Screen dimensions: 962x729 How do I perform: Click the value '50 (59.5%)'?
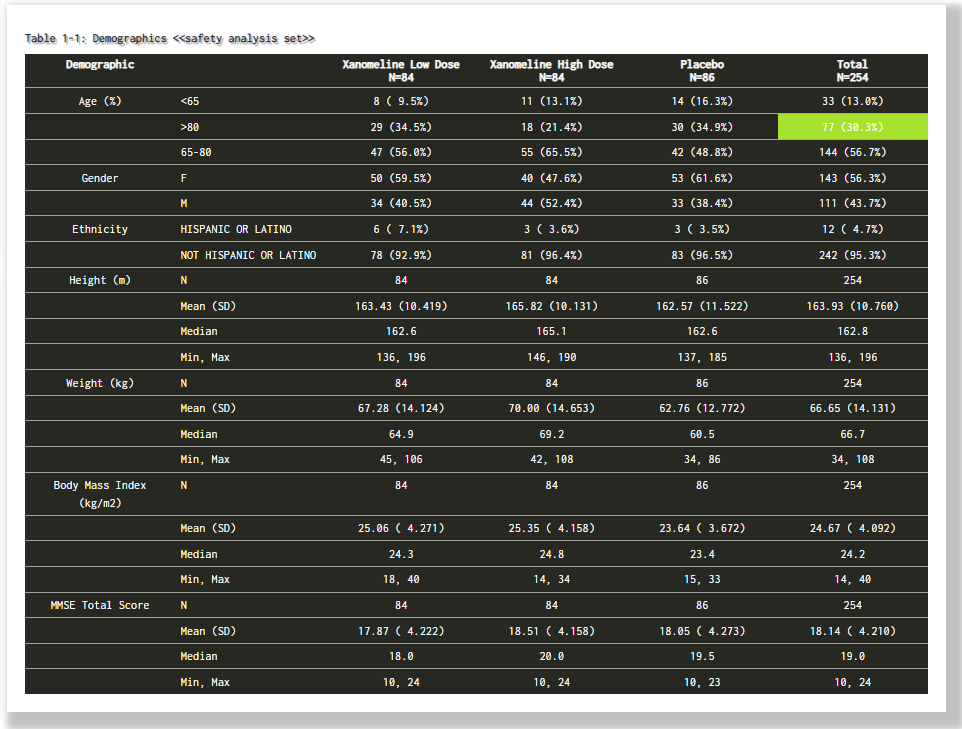401,178
